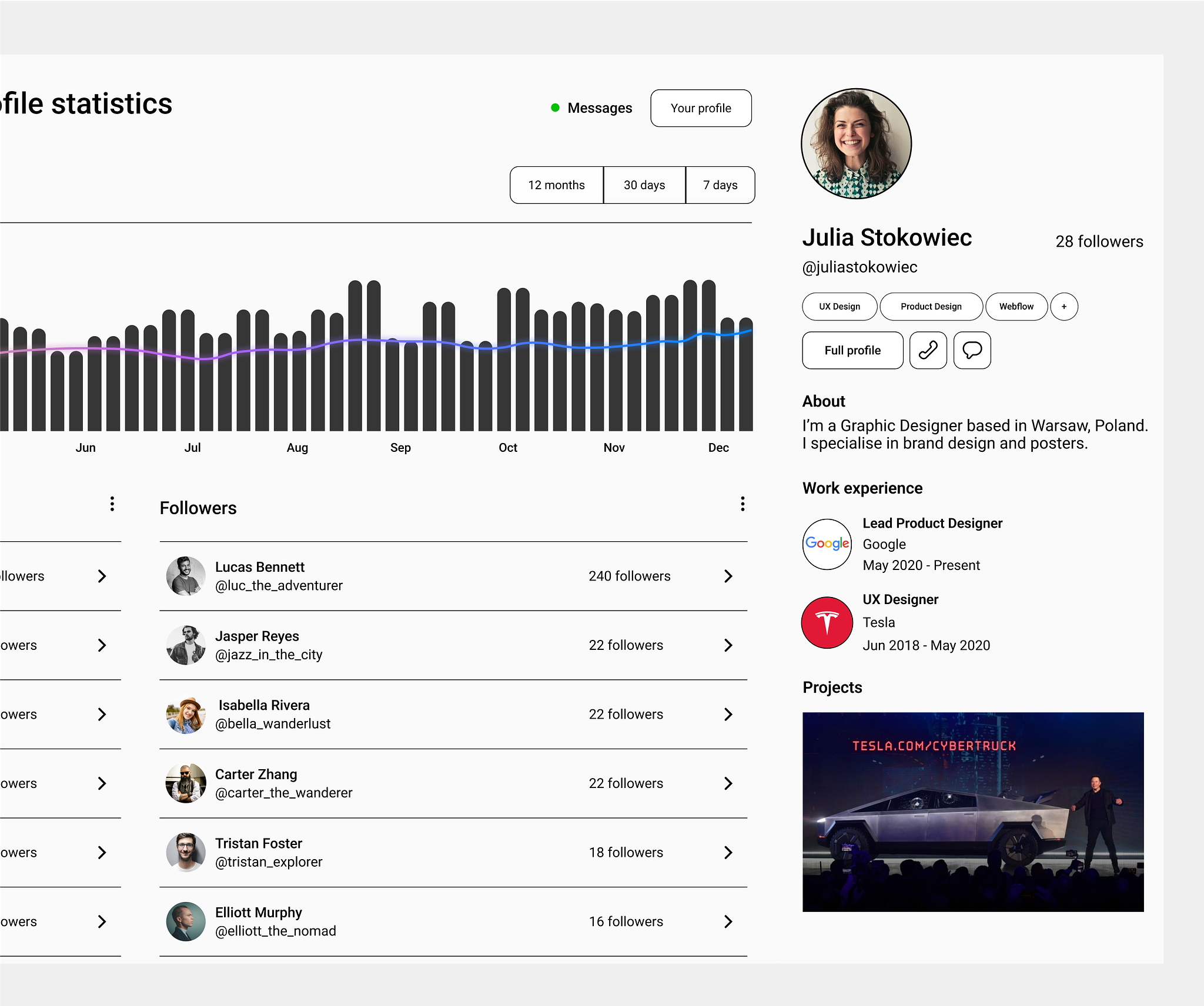Click the @juliastokowiec handle
The image size is (1204, 1006).
pos(859,267)
